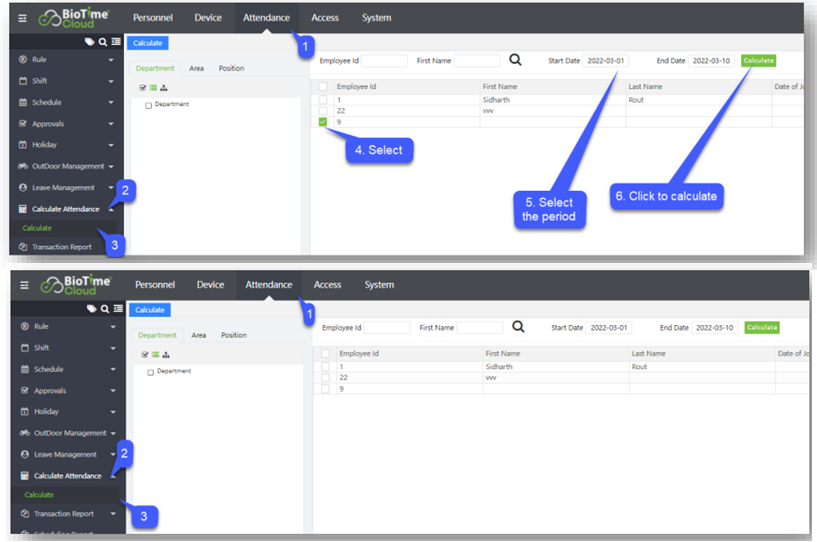Tick the Department checkbox in top screenshot tree
The height and width of the screenshot is (542, 817).
click(149, 105)
